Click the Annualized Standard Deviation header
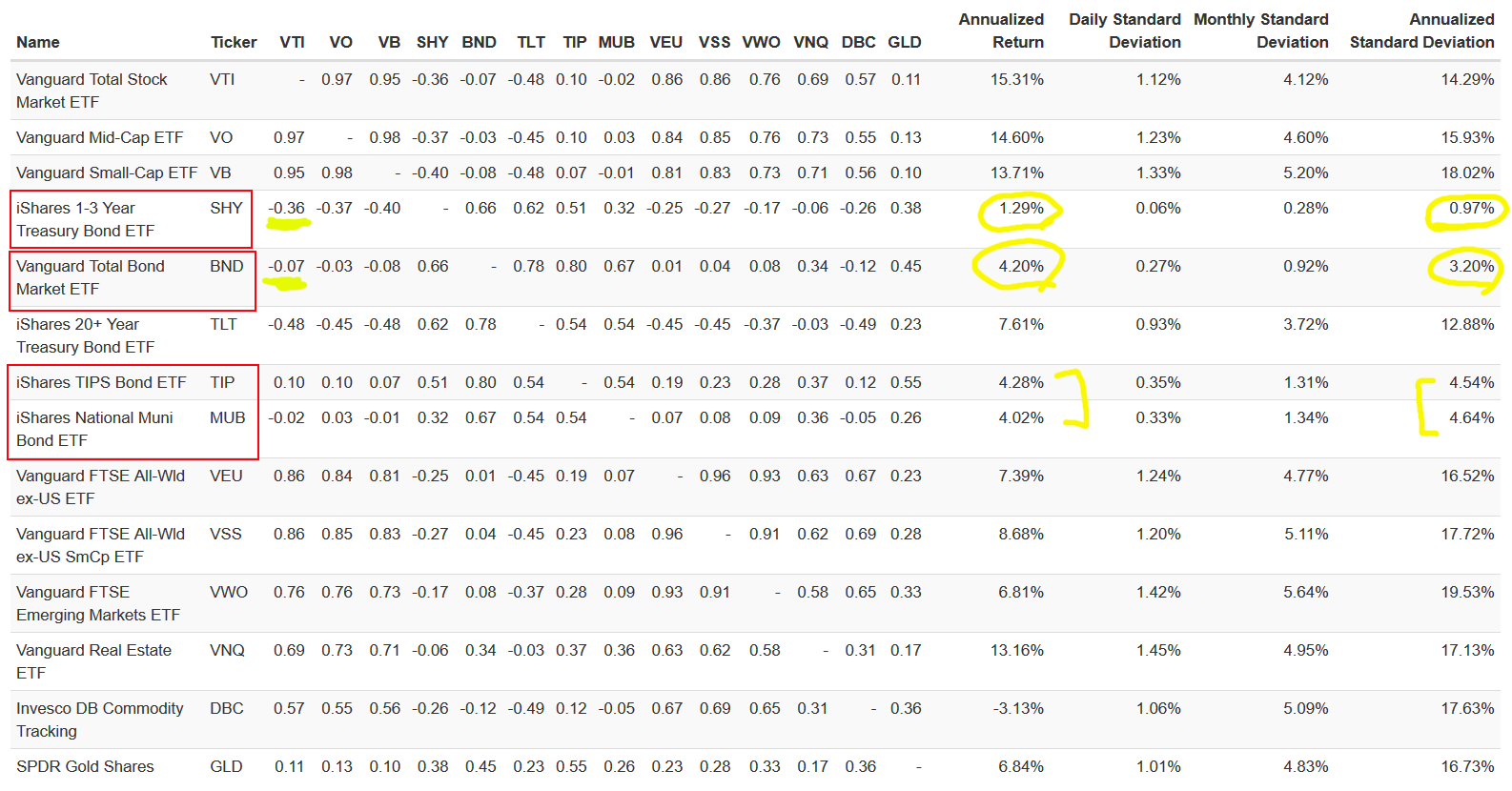The height and width of the screenshot is (791, 1512). pyautogui.click(x=1422, y=30)
